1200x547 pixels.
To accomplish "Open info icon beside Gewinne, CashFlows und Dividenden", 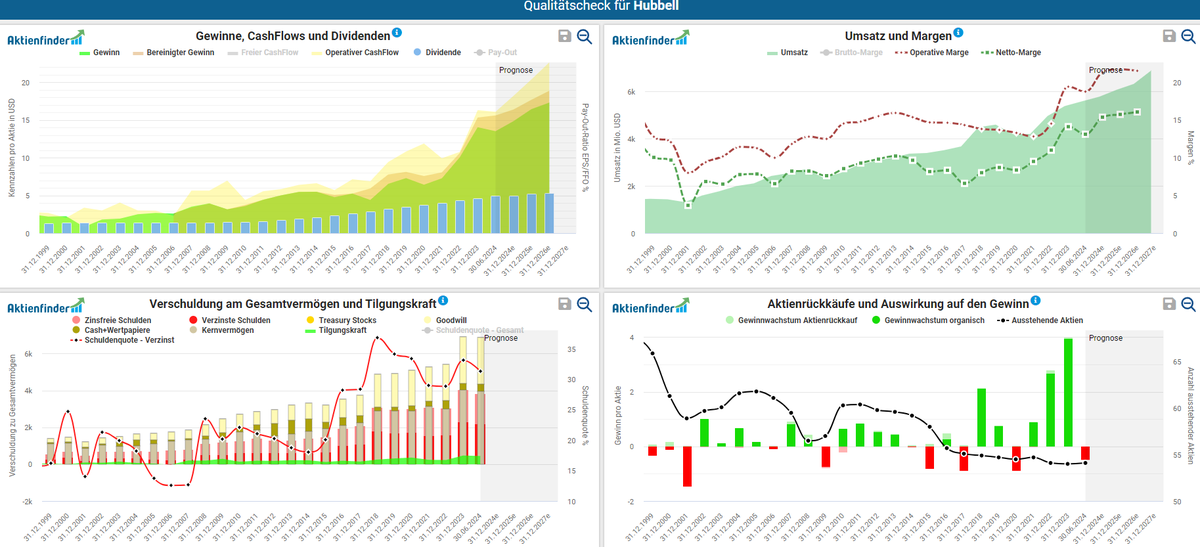I will tap(398, 33).
